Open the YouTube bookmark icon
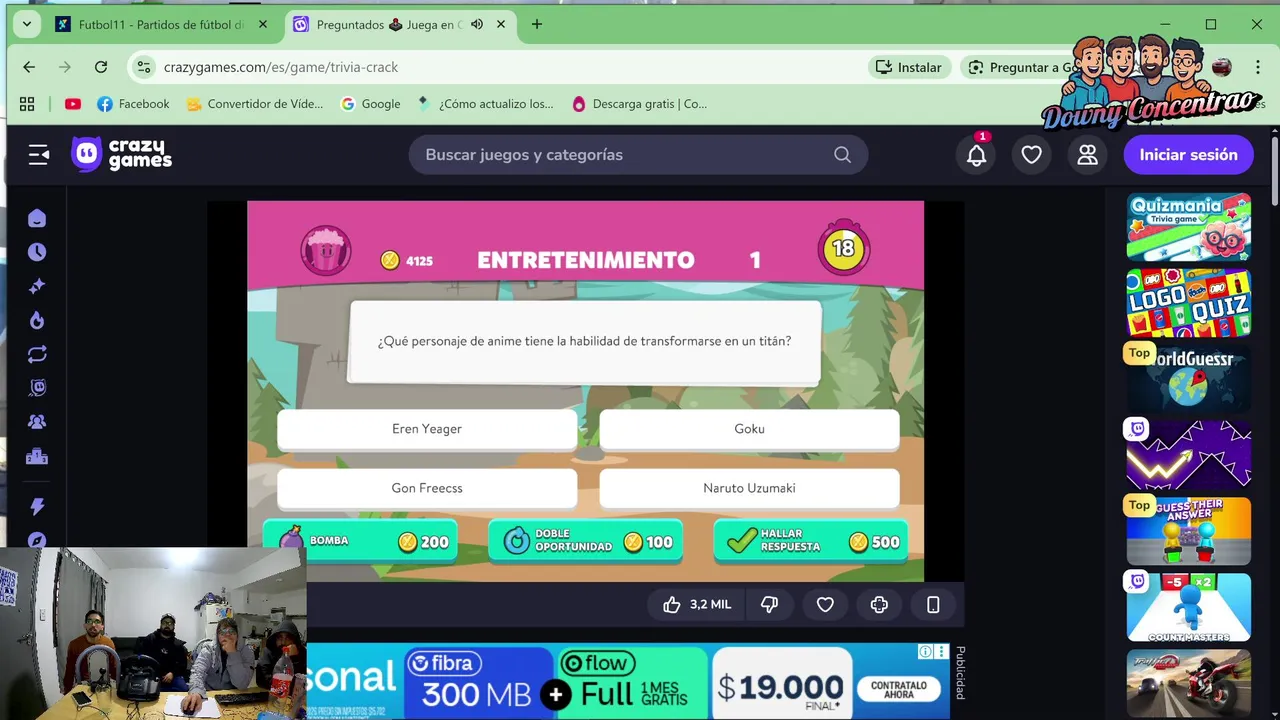 (x=73, y=104)
